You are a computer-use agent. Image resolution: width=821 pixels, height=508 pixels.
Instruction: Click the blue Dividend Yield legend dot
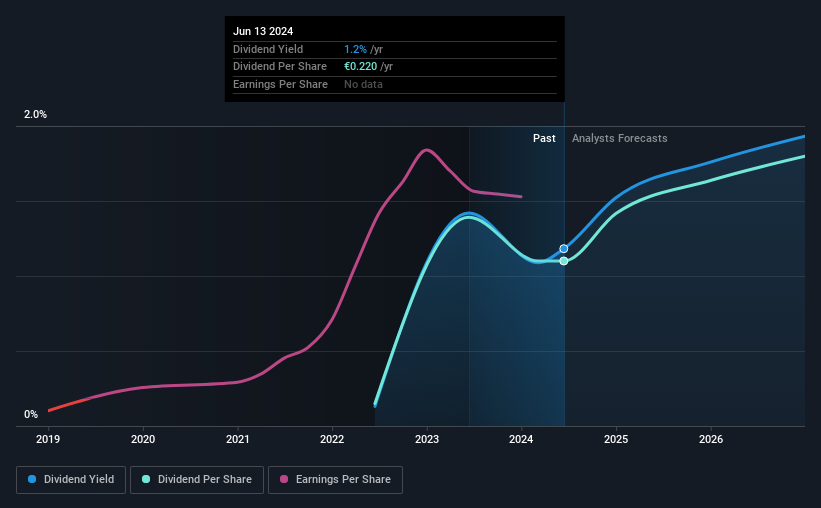32,479
